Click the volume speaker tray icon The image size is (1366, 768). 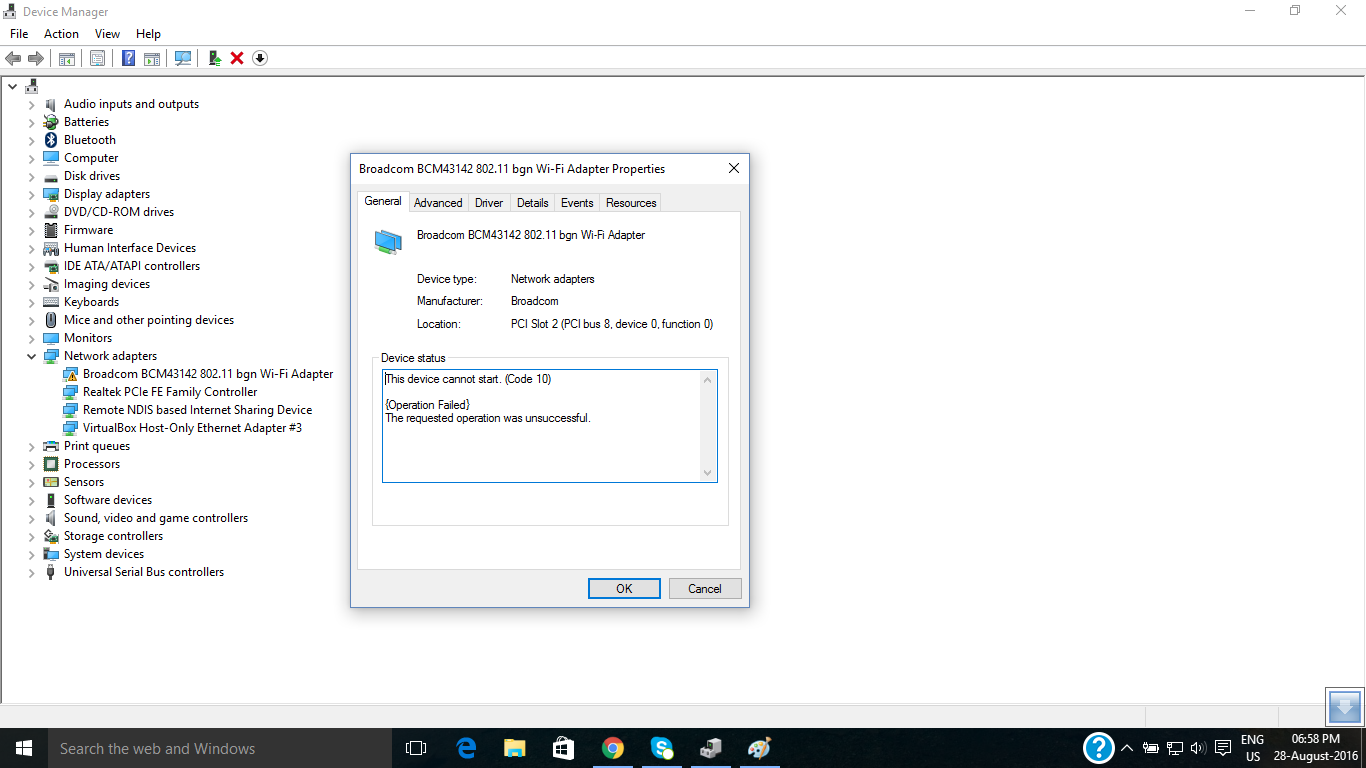[x=1197, y=748]
